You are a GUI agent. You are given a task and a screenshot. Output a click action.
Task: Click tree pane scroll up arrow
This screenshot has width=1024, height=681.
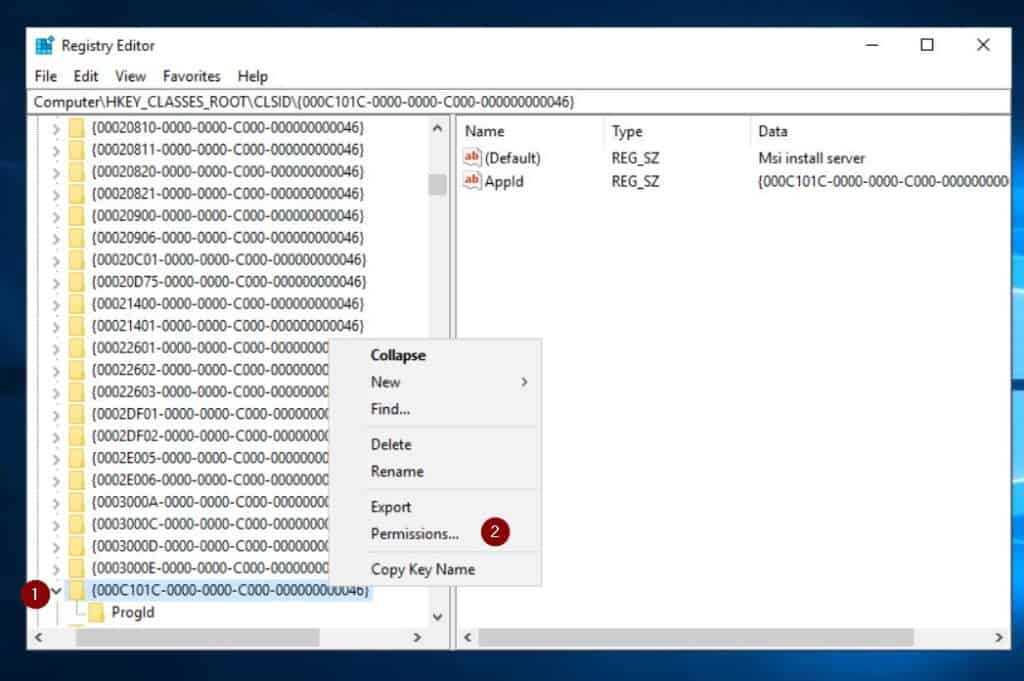(x=438, y=129)
